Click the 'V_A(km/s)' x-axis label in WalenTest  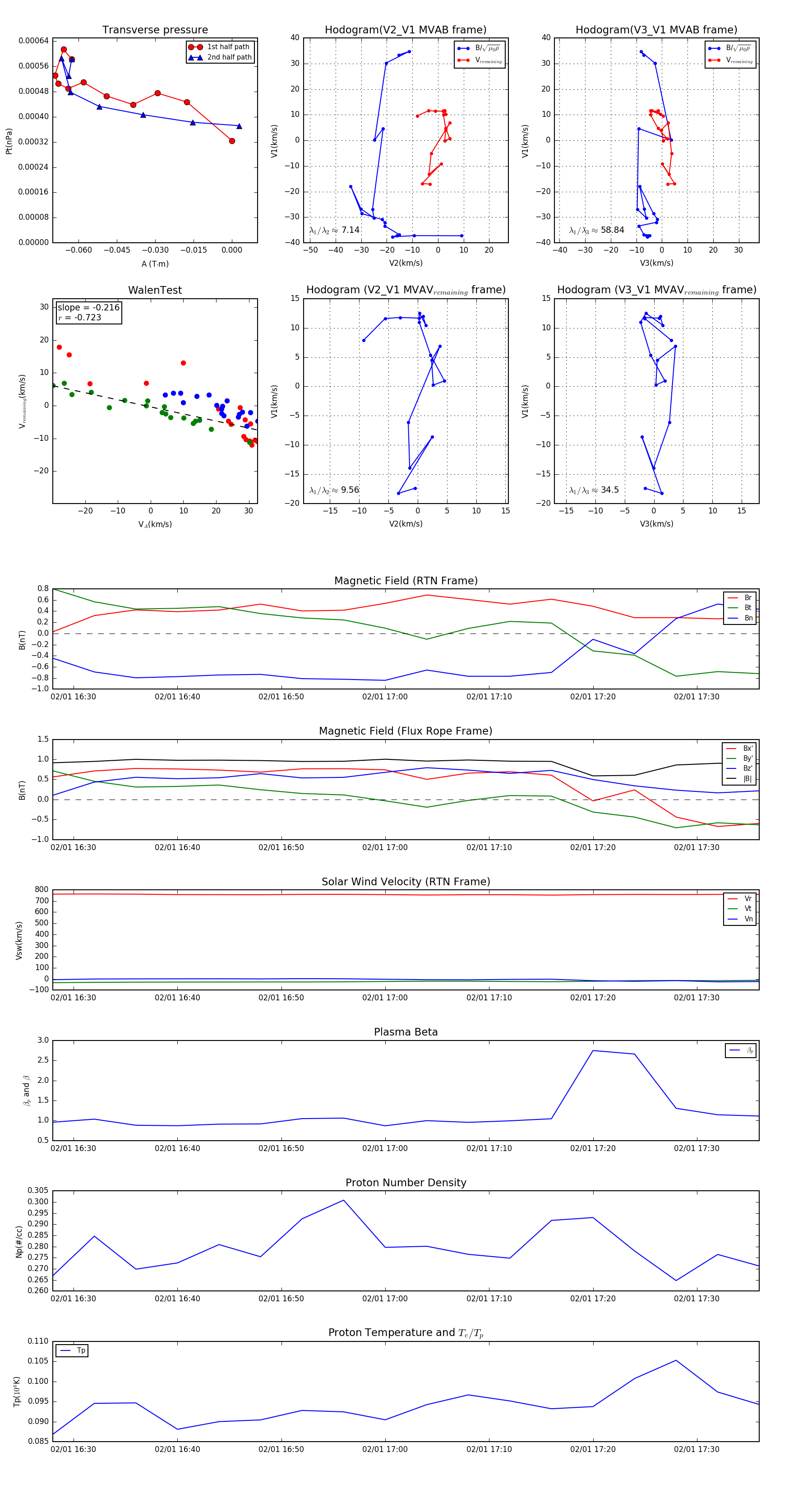tap(155, 524)
